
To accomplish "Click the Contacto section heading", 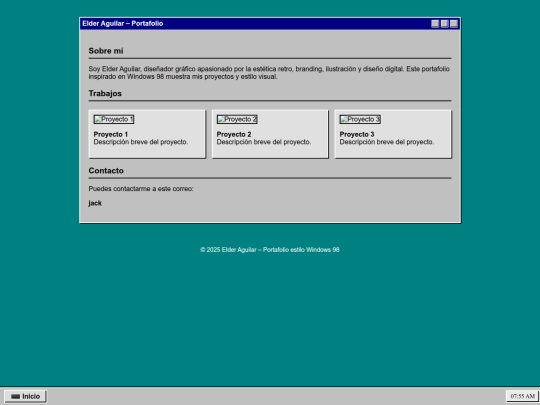I will point(106,171).
